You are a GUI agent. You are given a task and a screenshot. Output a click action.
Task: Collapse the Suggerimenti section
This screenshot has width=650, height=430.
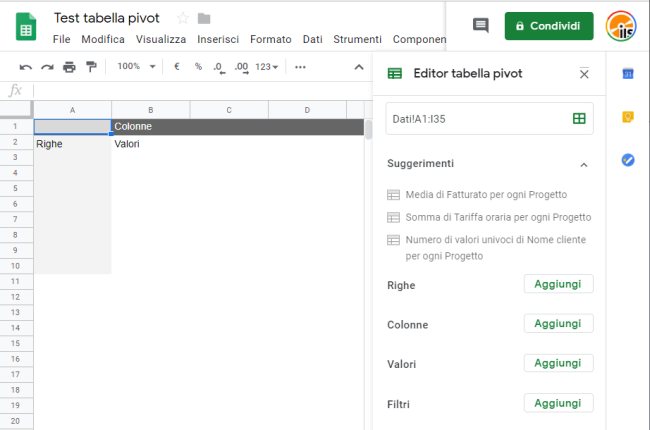point(584,165)
